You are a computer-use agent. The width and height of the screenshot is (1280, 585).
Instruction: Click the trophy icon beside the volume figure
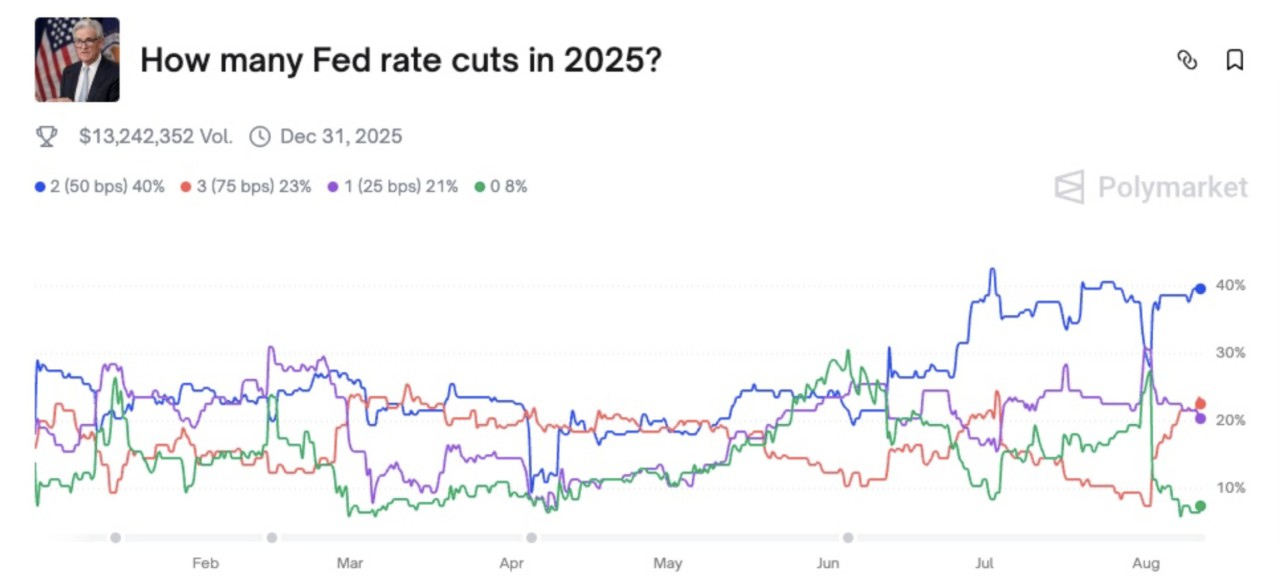pos(44,136)
